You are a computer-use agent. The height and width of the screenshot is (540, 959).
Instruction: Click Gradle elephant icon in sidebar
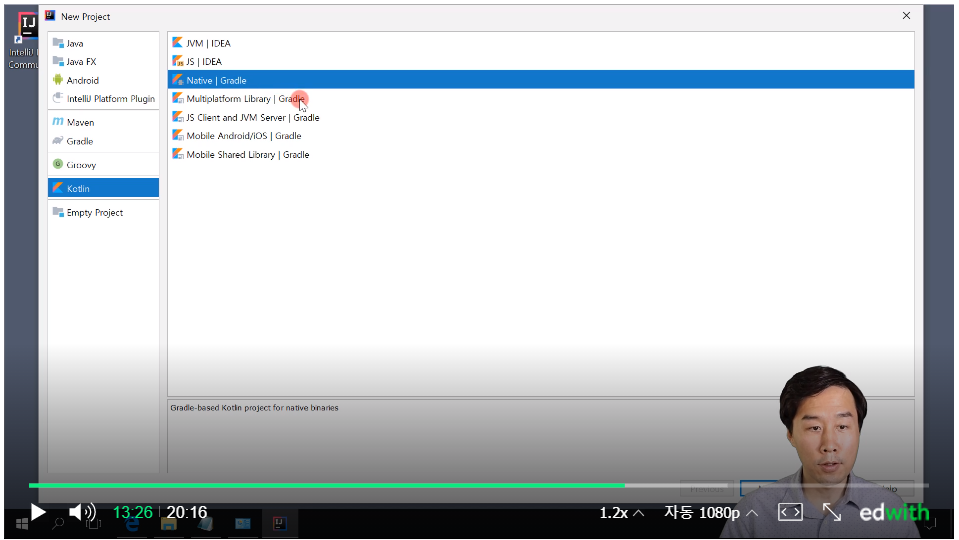(x=58, y=141)
